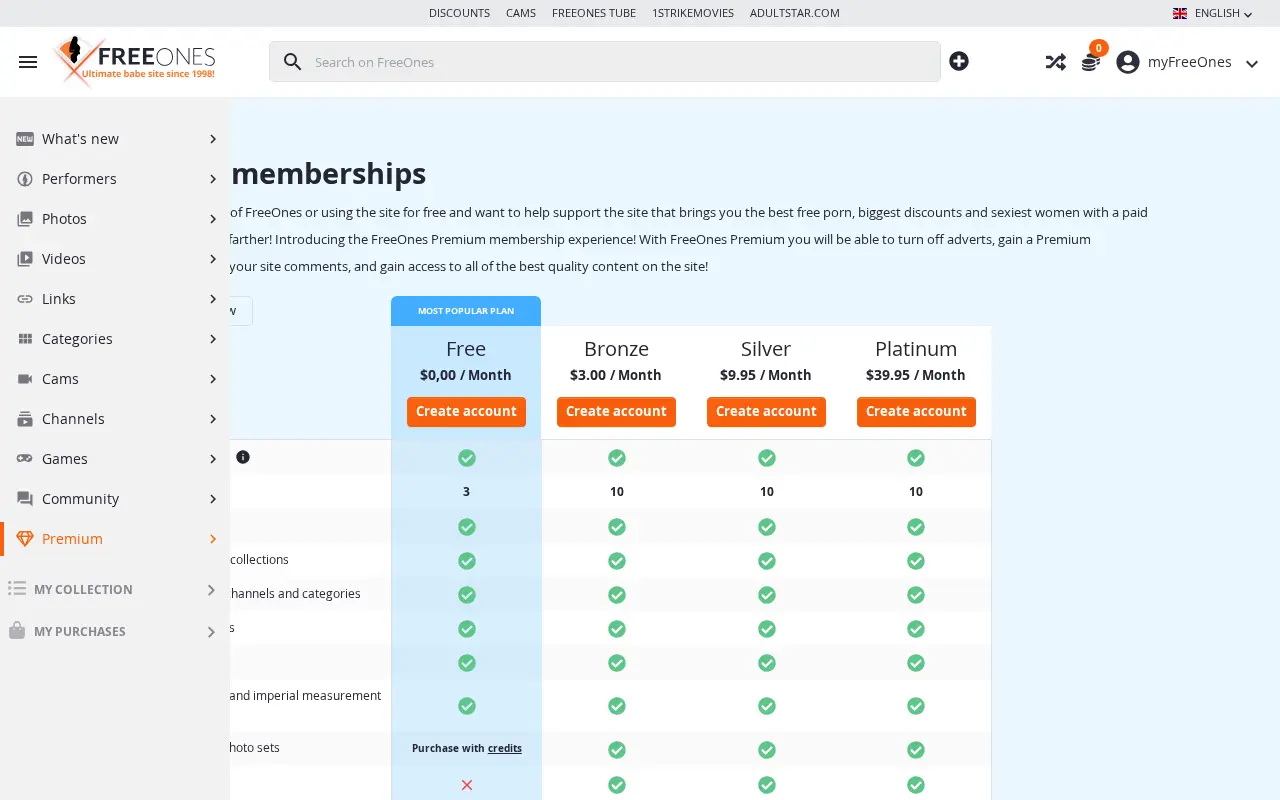Image resolution: width=1280 pixels, height=800 pixels.
Task: Click the Platinum $39.95 / Month price
Action: [x=916, y=375]
